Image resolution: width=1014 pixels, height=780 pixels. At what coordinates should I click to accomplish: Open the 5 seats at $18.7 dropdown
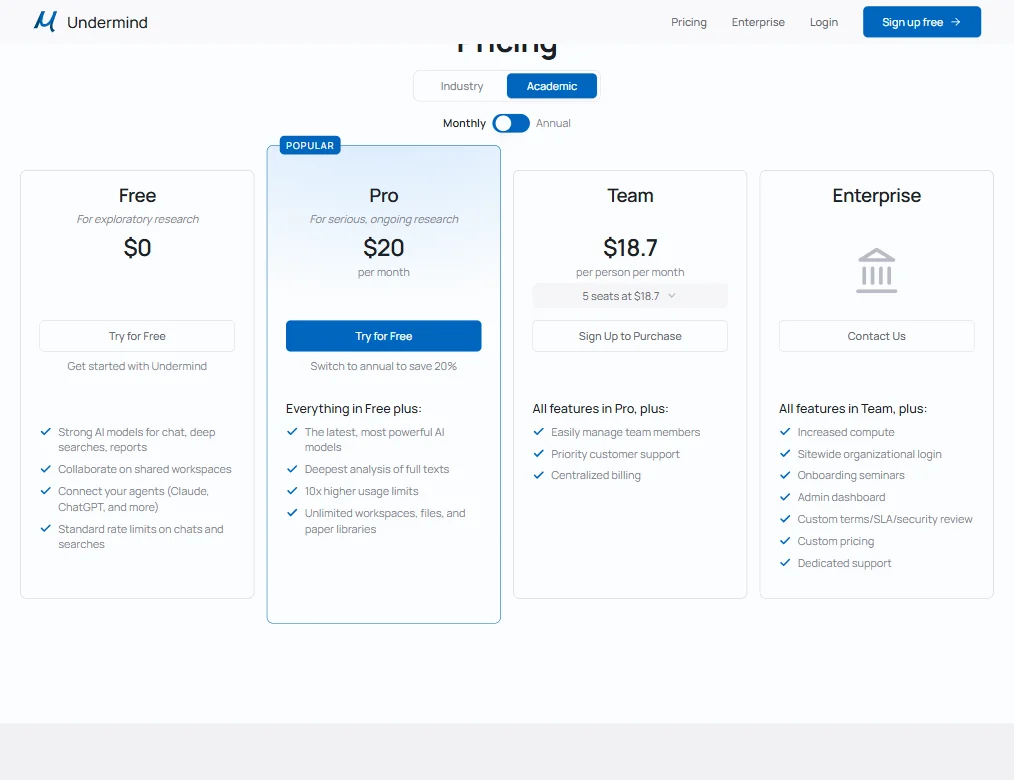(630, 296)
